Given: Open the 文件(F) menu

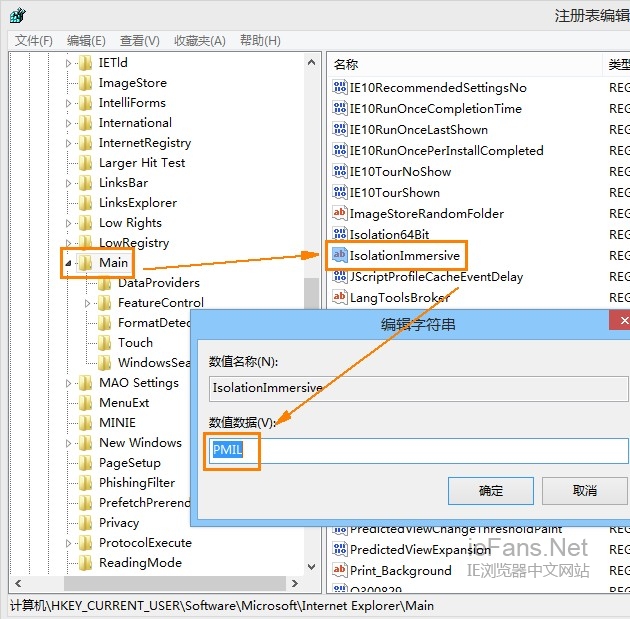Looking at the screenshot, I should (x=34, y=41).
